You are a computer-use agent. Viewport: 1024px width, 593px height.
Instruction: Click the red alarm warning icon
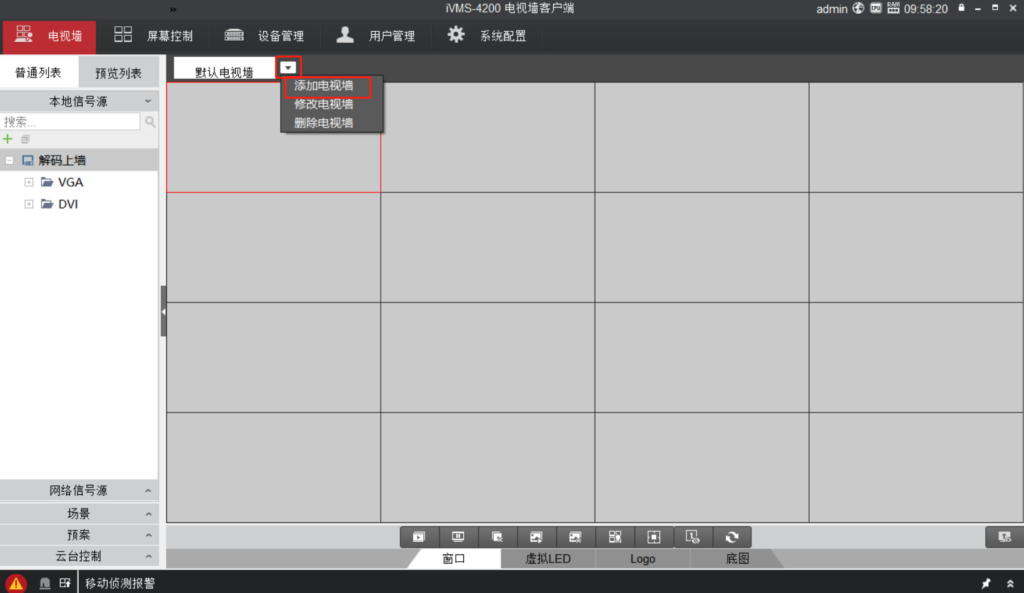(16, 583)
